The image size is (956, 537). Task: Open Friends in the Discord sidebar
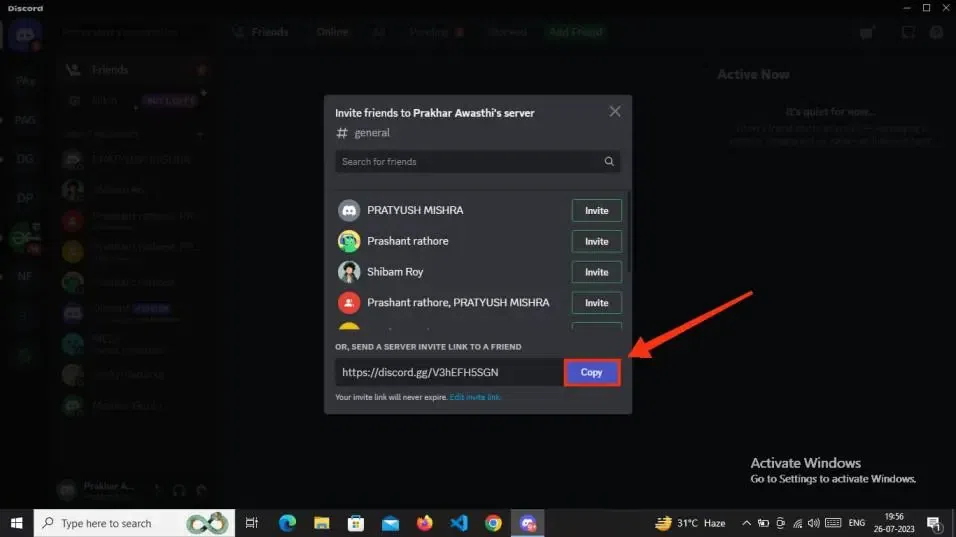click(133, 70)
